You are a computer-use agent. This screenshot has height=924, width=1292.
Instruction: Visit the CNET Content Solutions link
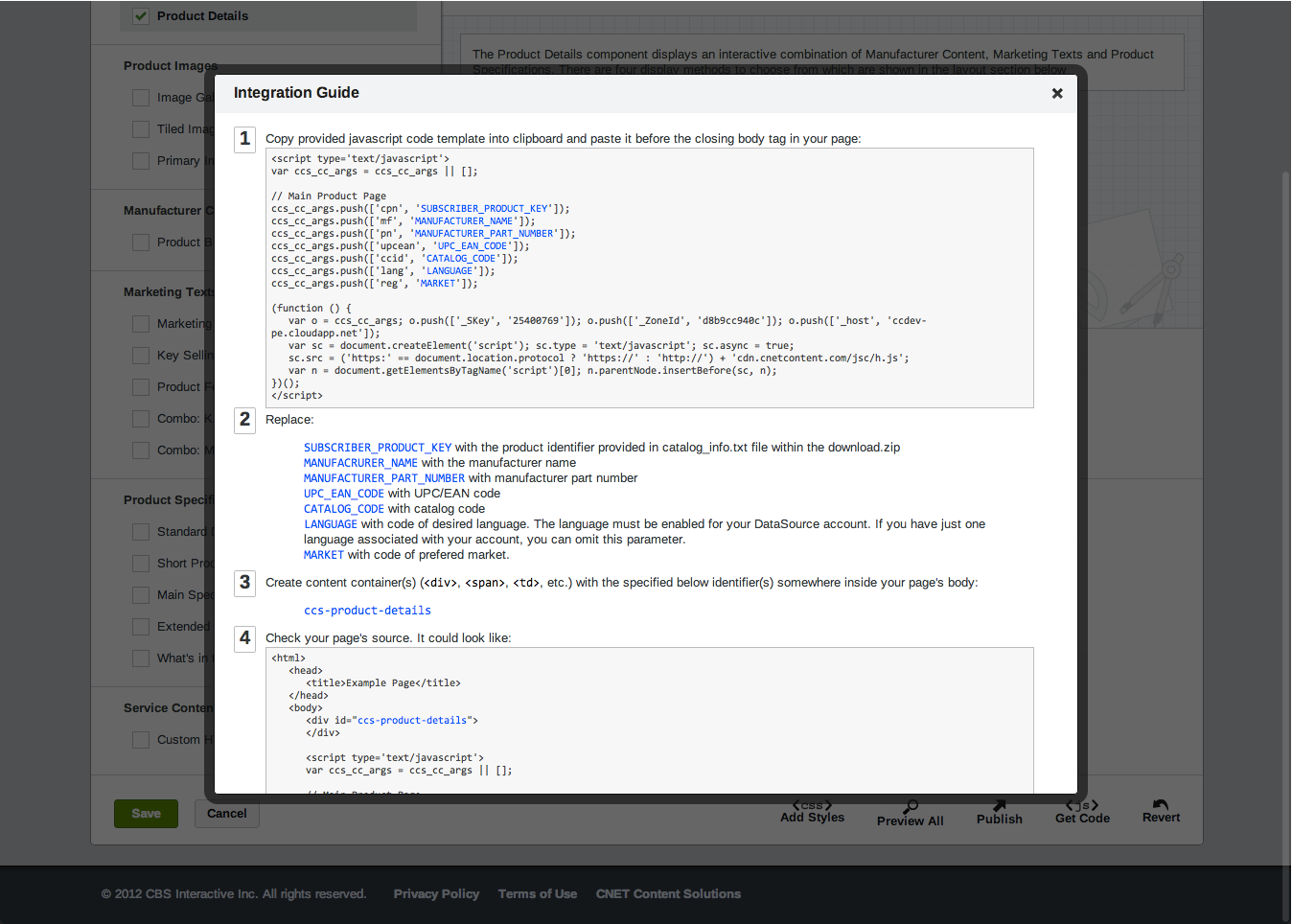[668, 894]
